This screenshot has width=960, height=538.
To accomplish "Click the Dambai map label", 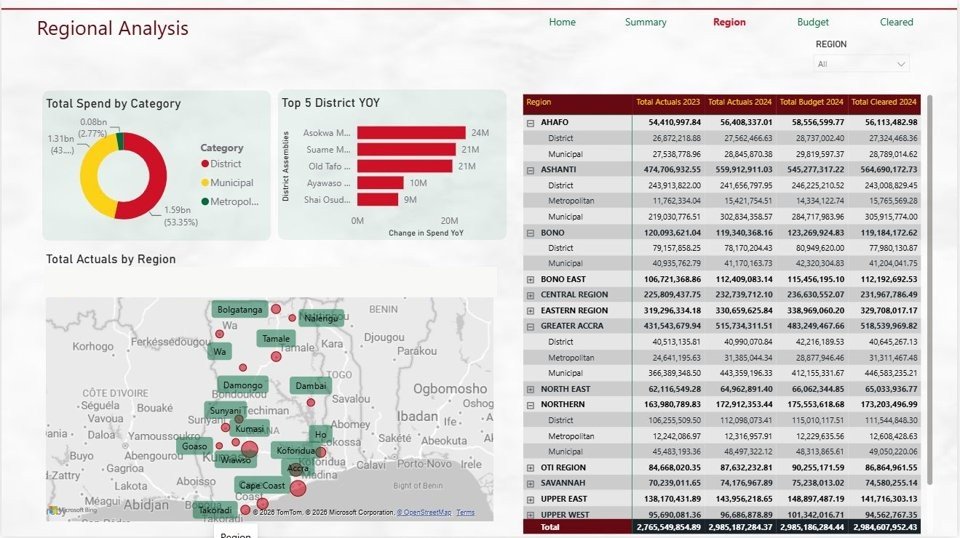I will click(310, 386).
